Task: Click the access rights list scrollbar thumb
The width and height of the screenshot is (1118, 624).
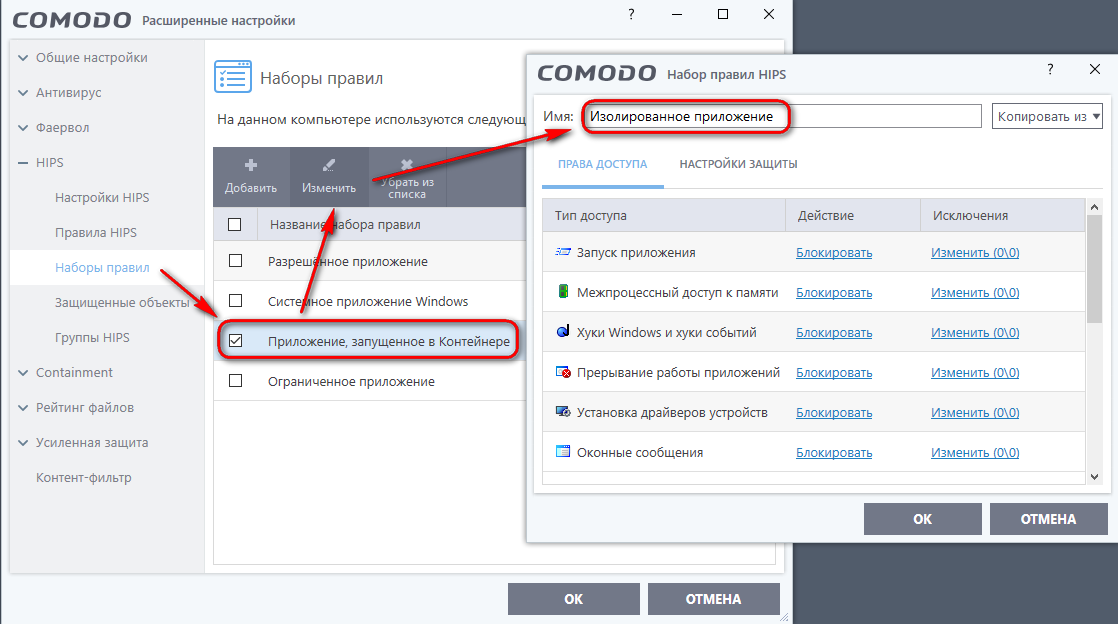Action: (x=1094, y=269)
